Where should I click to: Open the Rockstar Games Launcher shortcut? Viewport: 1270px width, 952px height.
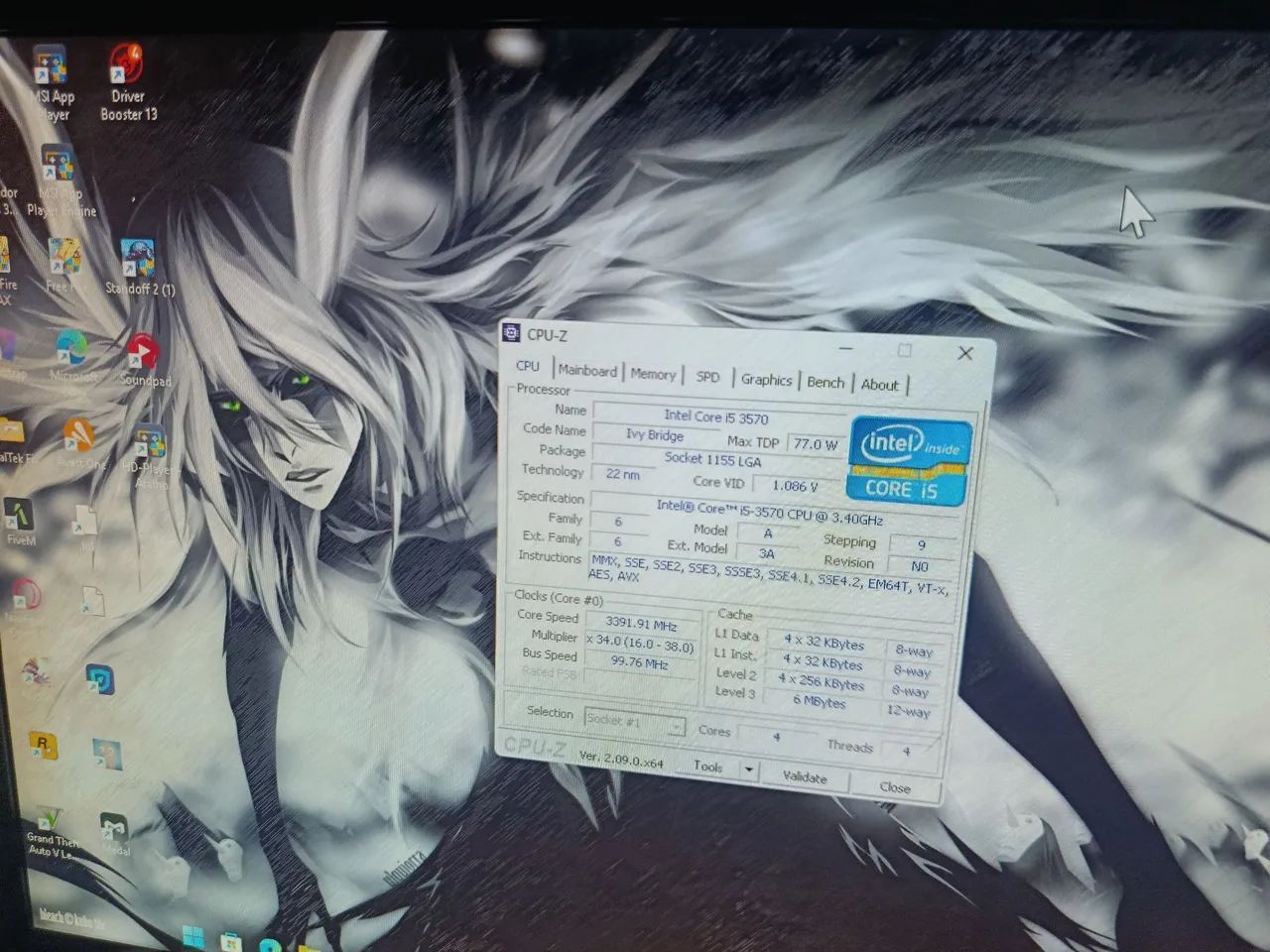[x=43, y=746]
